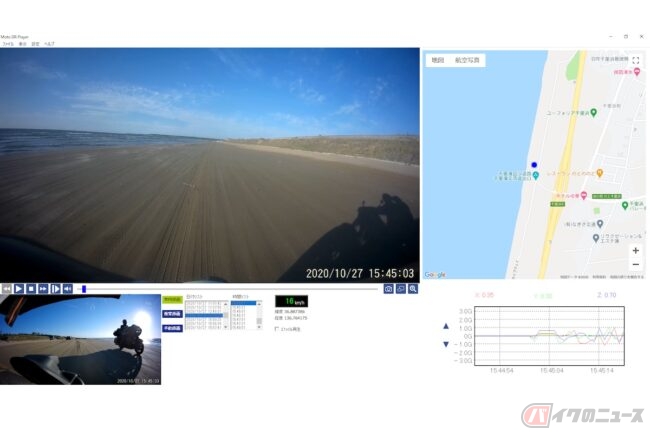Open the ファイル menu
The image size is (650, 433).
(8, 44)
